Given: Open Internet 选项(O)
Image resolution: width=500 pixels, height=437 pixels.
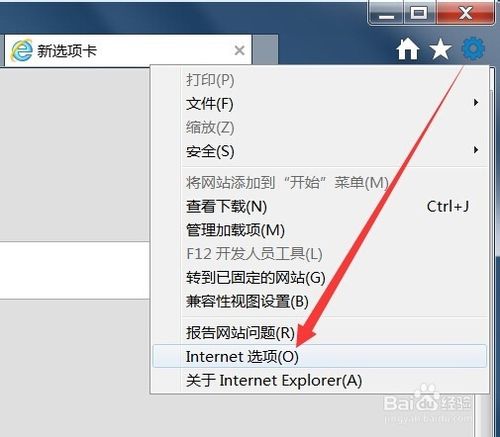Looking at the screenshot, I should [x=320, y=356].
